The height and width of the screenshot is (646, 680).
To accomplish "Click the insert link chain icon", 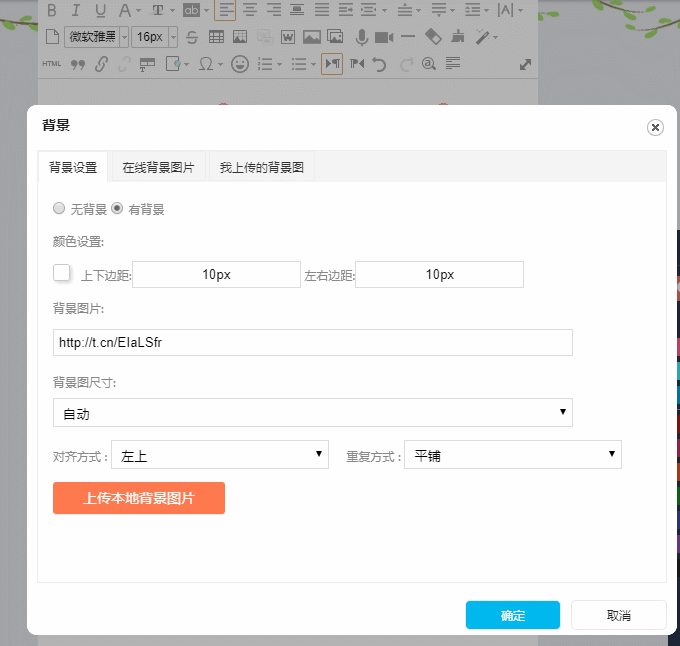I will 101,64.
